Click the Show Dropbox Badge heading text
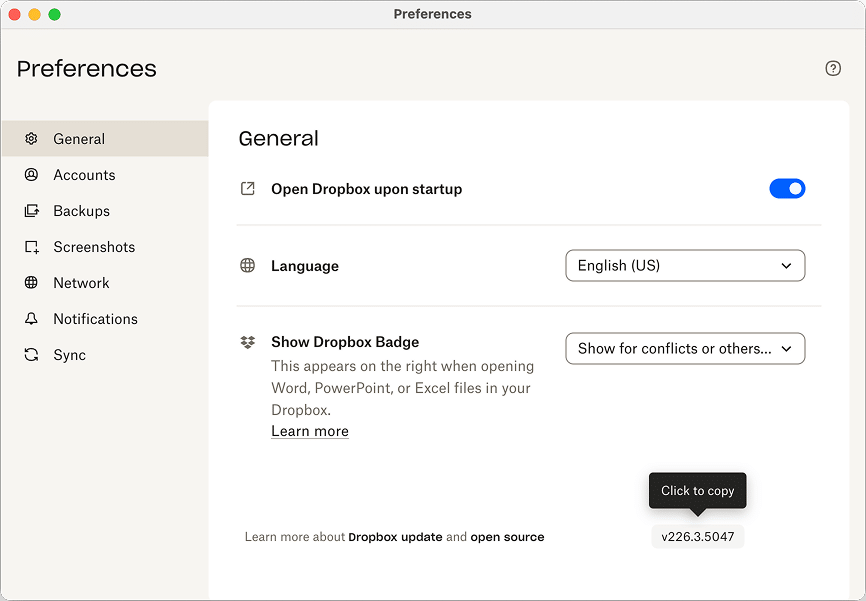866x601 pixels. tap(345, 342)
